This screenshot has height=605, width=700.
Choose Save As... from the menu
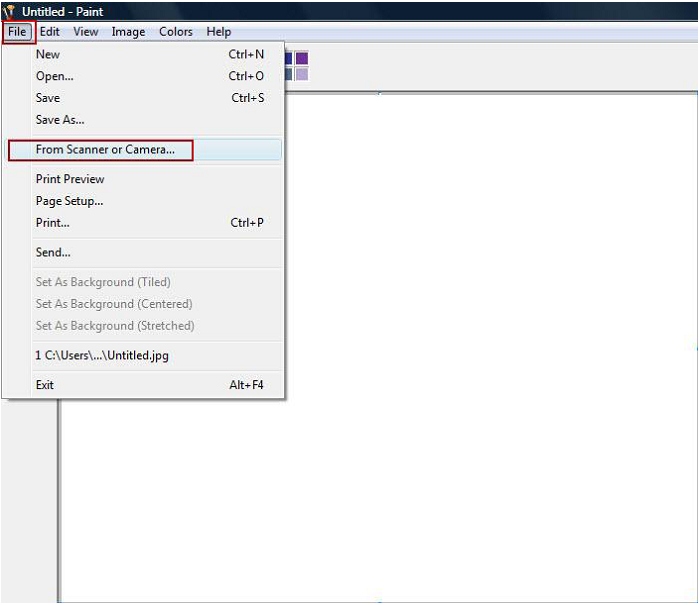click(60, 120)
